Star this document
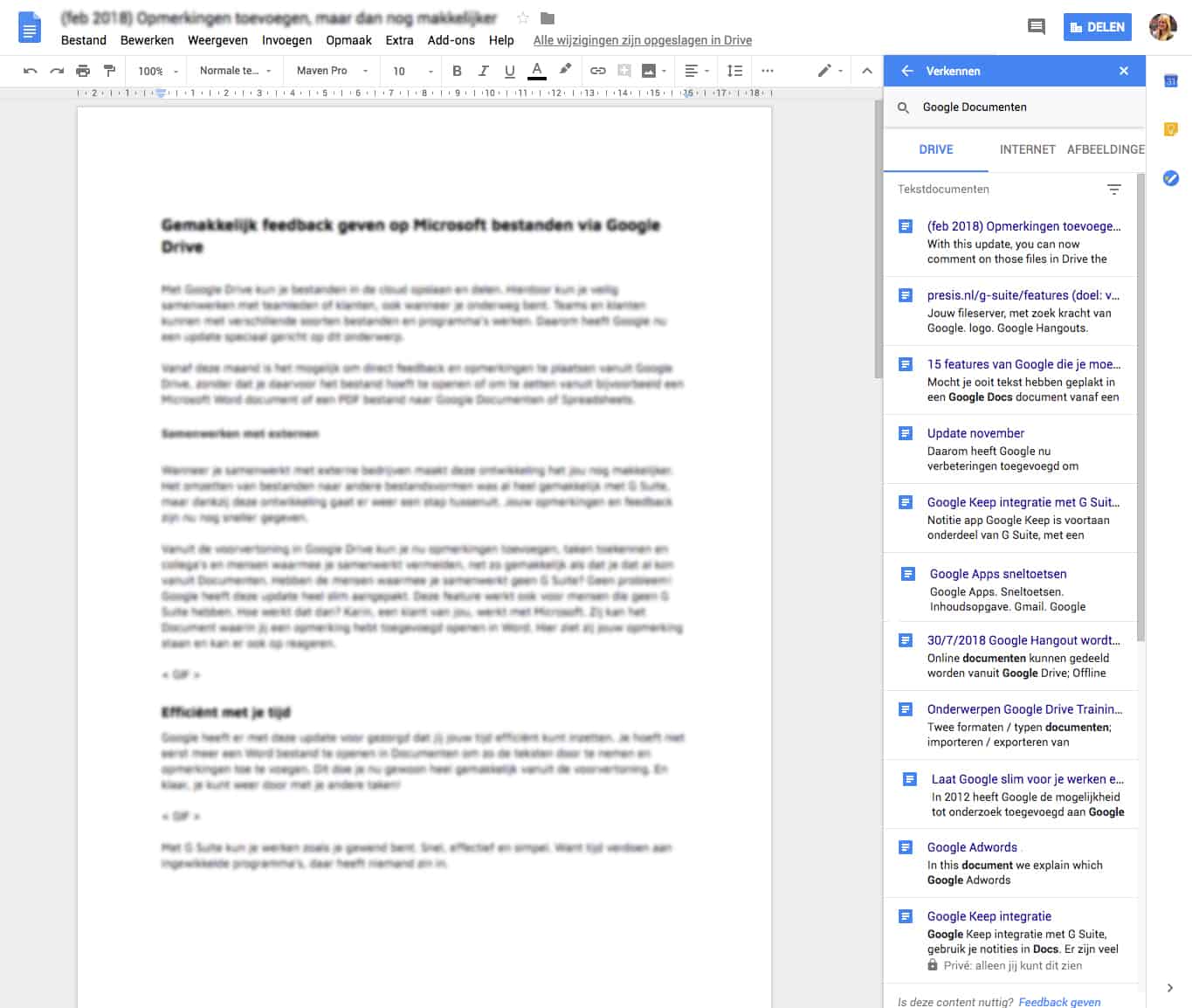This screenshot has height=1008, width=1192. point(523,18)
